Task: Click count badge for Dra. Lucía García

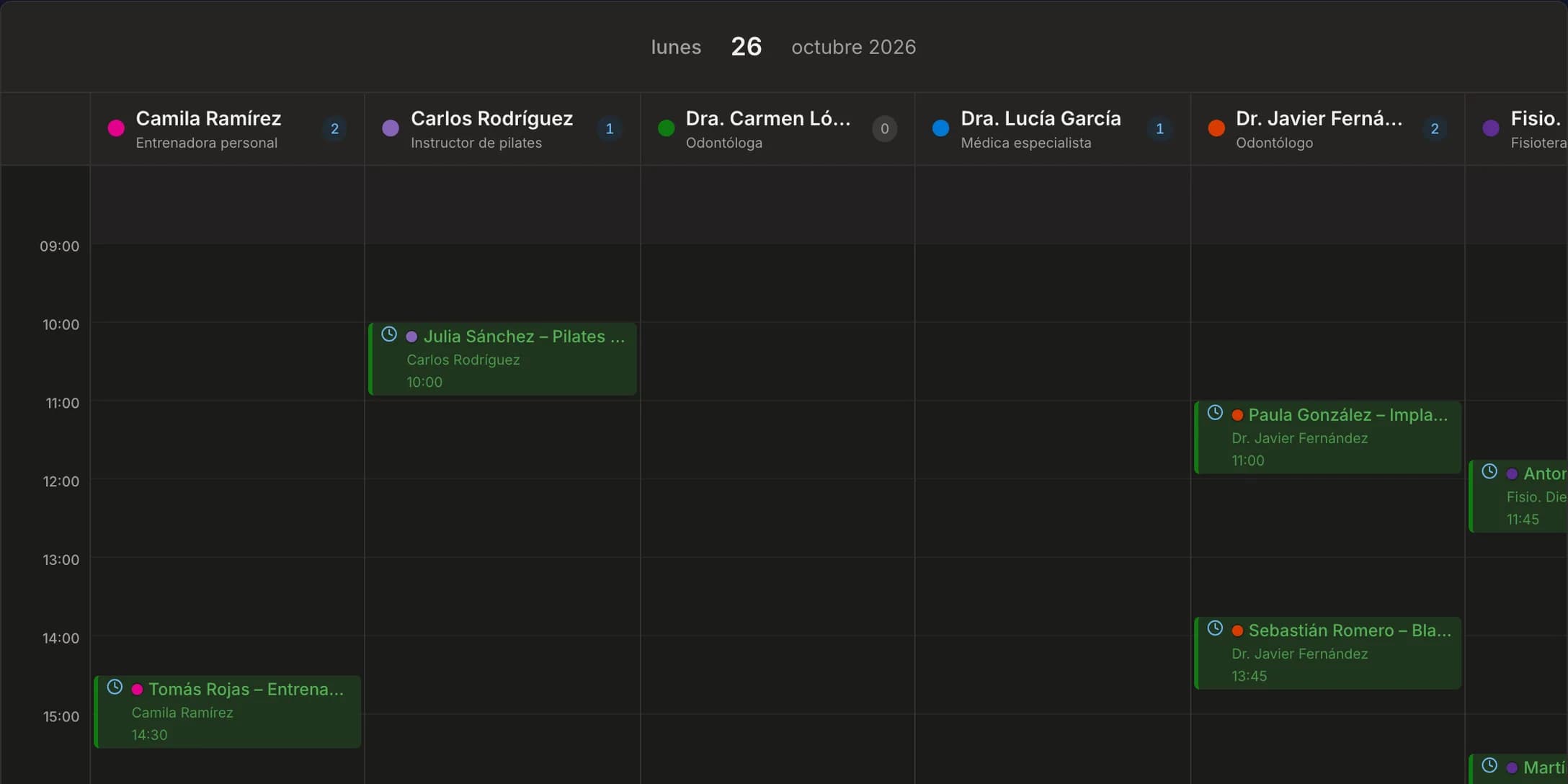Action: 1159,129
